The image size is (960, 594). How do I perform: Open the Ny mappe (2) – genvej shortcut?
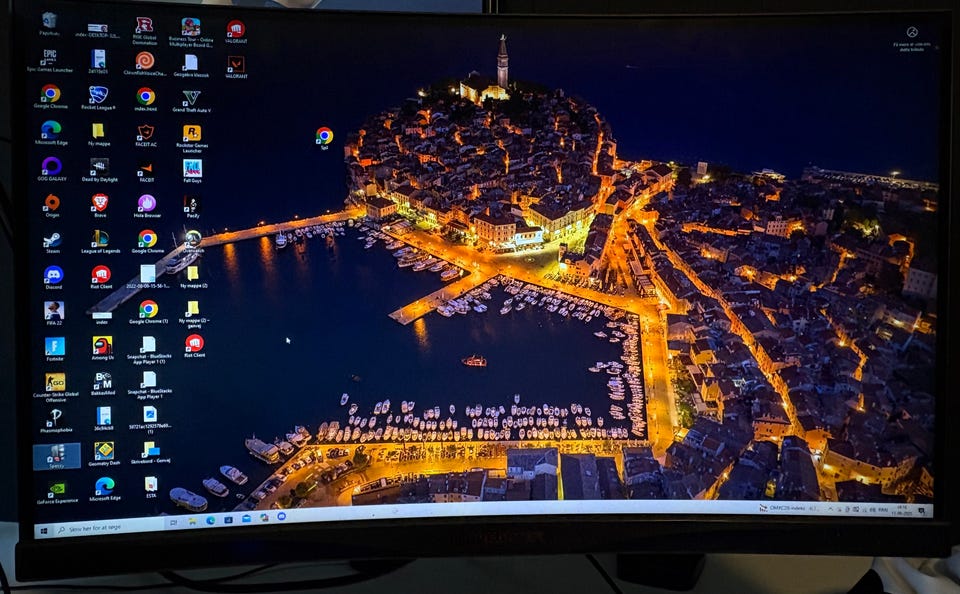pos(194,314)
